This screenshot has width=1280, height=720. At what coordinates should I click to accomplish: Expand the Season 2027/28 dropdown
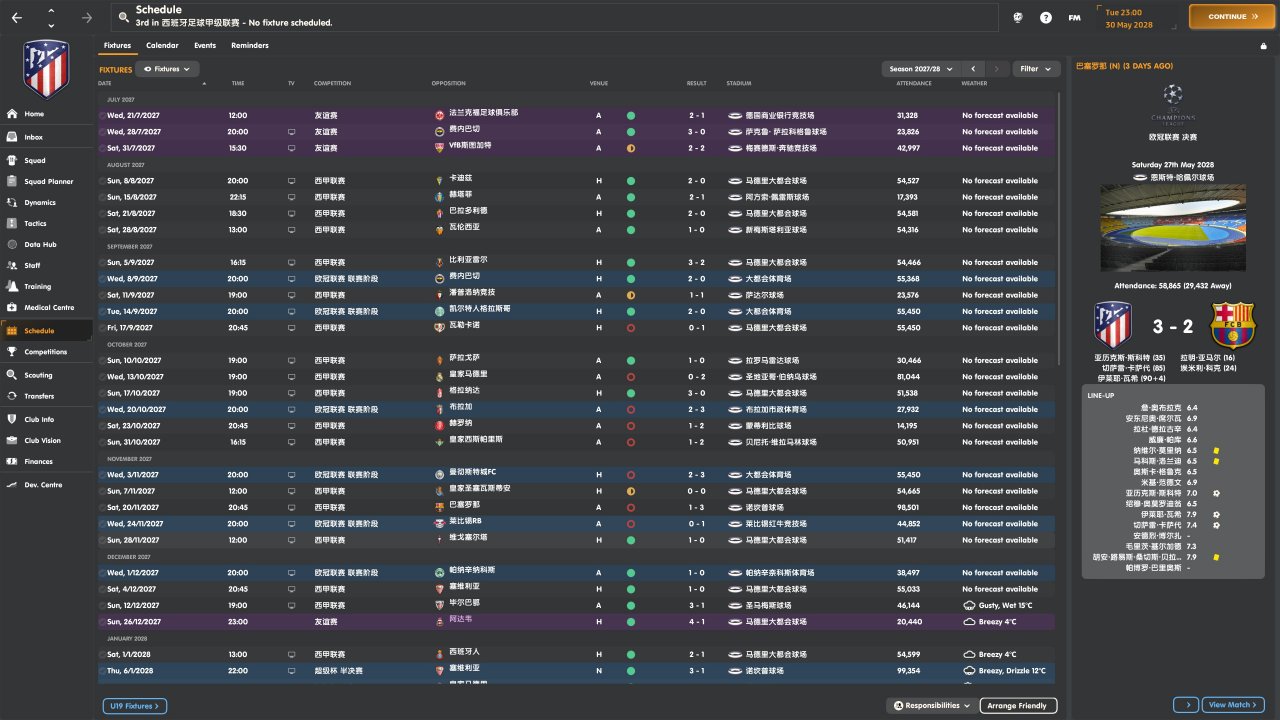(921, 69)
